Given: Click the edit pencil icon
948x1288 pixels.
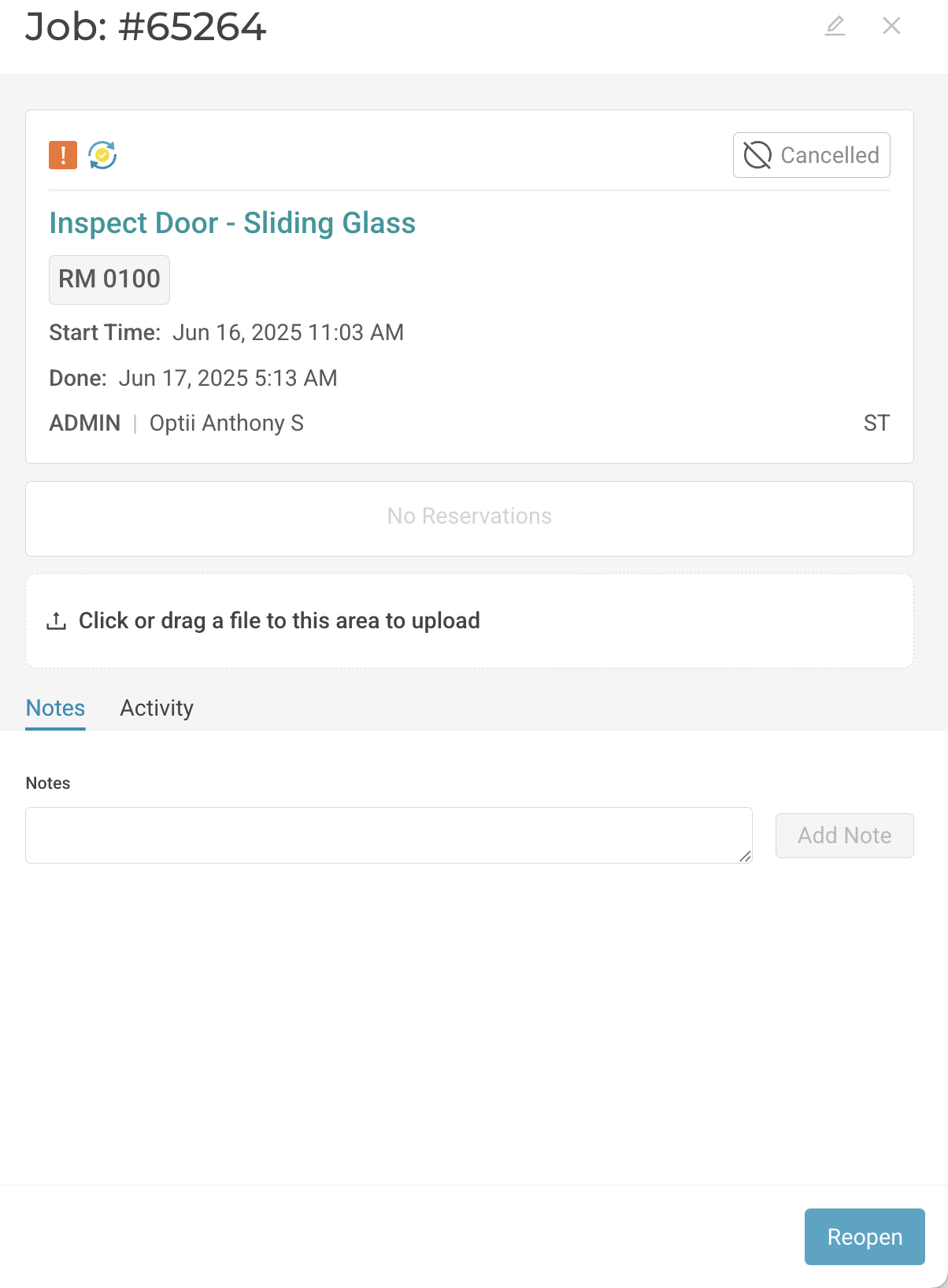Looking at the screenshot, I should 835,26.
